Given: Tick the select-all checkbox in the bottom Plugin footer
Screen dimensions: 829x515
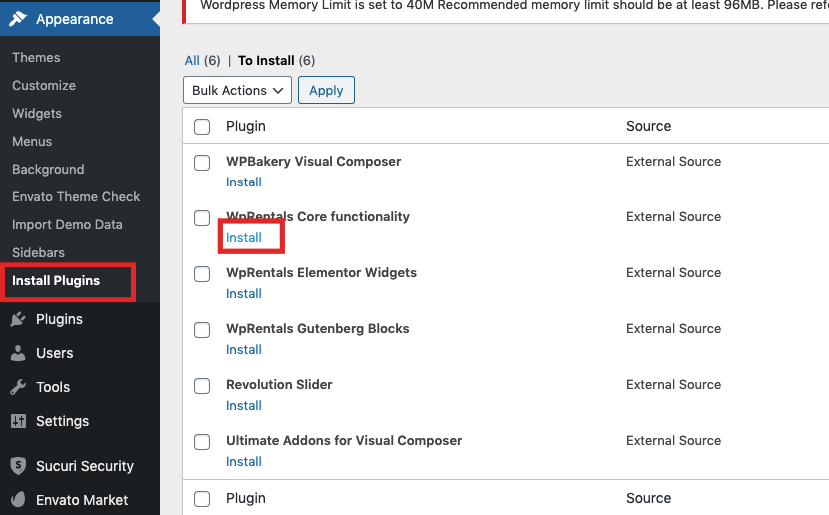Looking at the screenshot, I should click(202, 499).
